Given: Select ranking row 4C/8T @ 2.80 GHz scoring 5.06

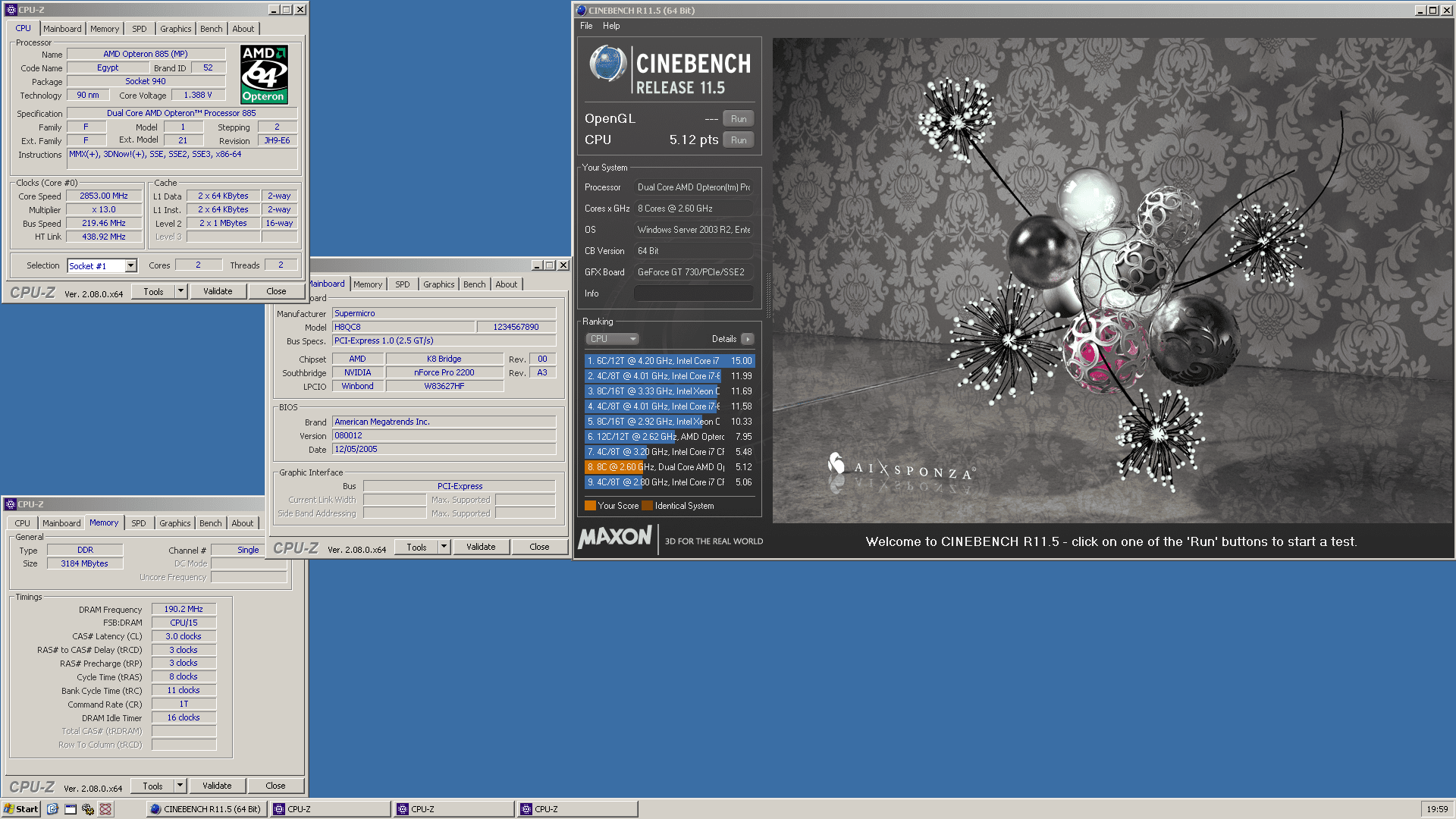Looking at the screenshot, I should [670, 482].
